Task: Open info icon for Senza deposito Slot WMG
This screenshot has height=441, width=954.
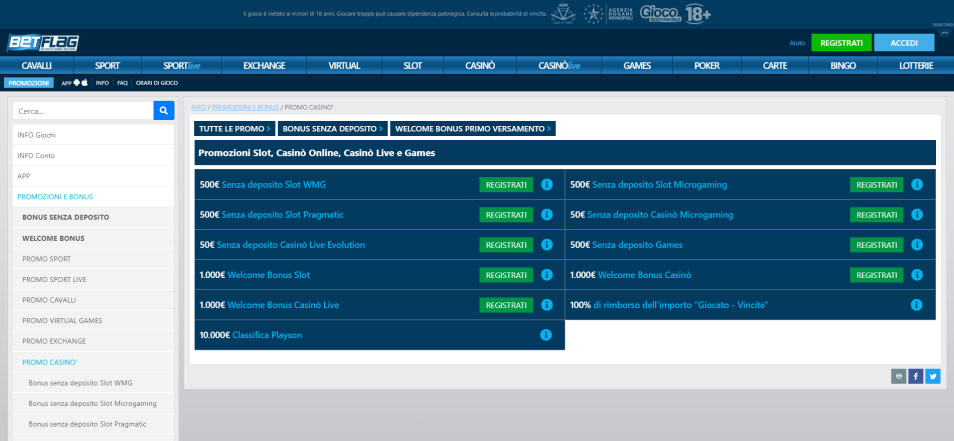Action: [x=546, y=184]
